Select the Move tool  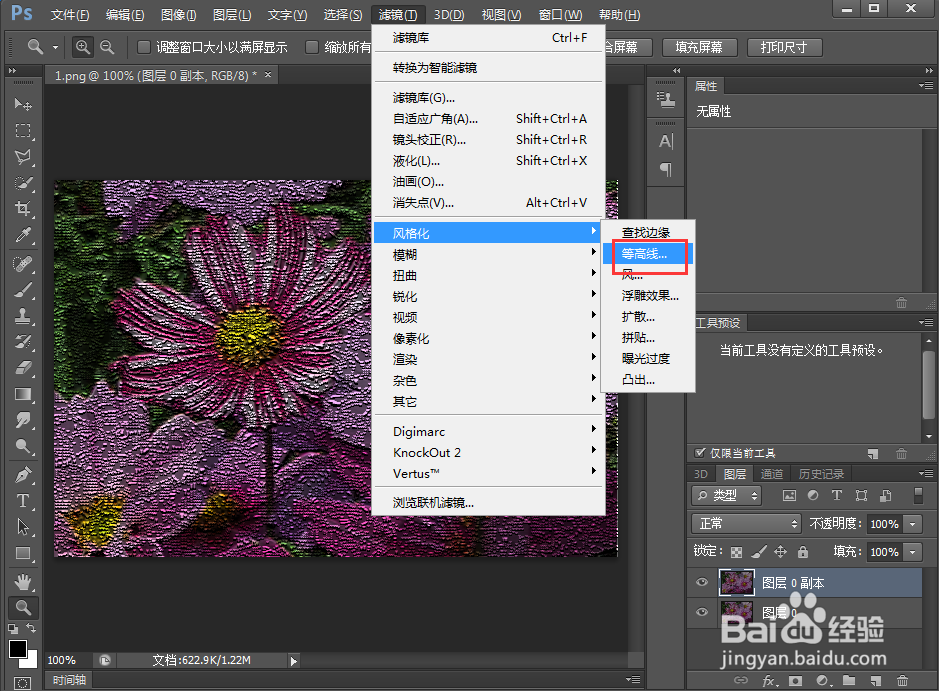point(23,104)
